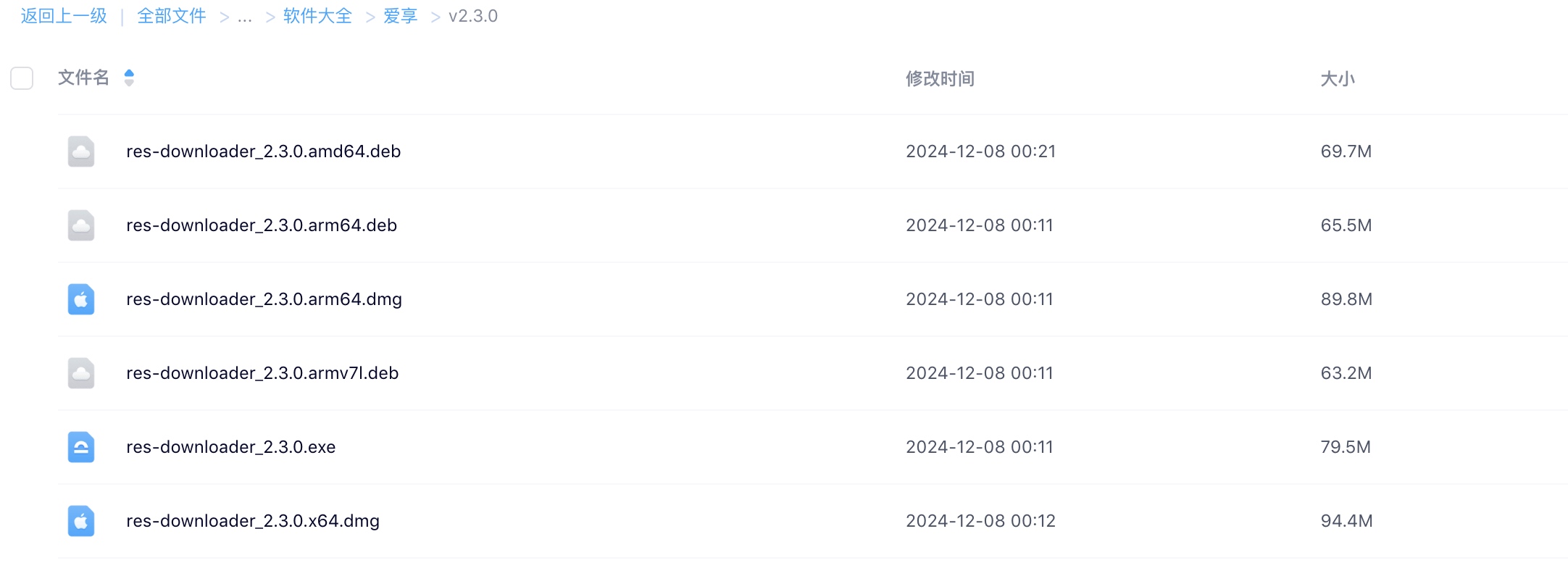Click the 大小 column header
The width and height of the screenshot is (1568, 584).
click(x=1338, y=78)
